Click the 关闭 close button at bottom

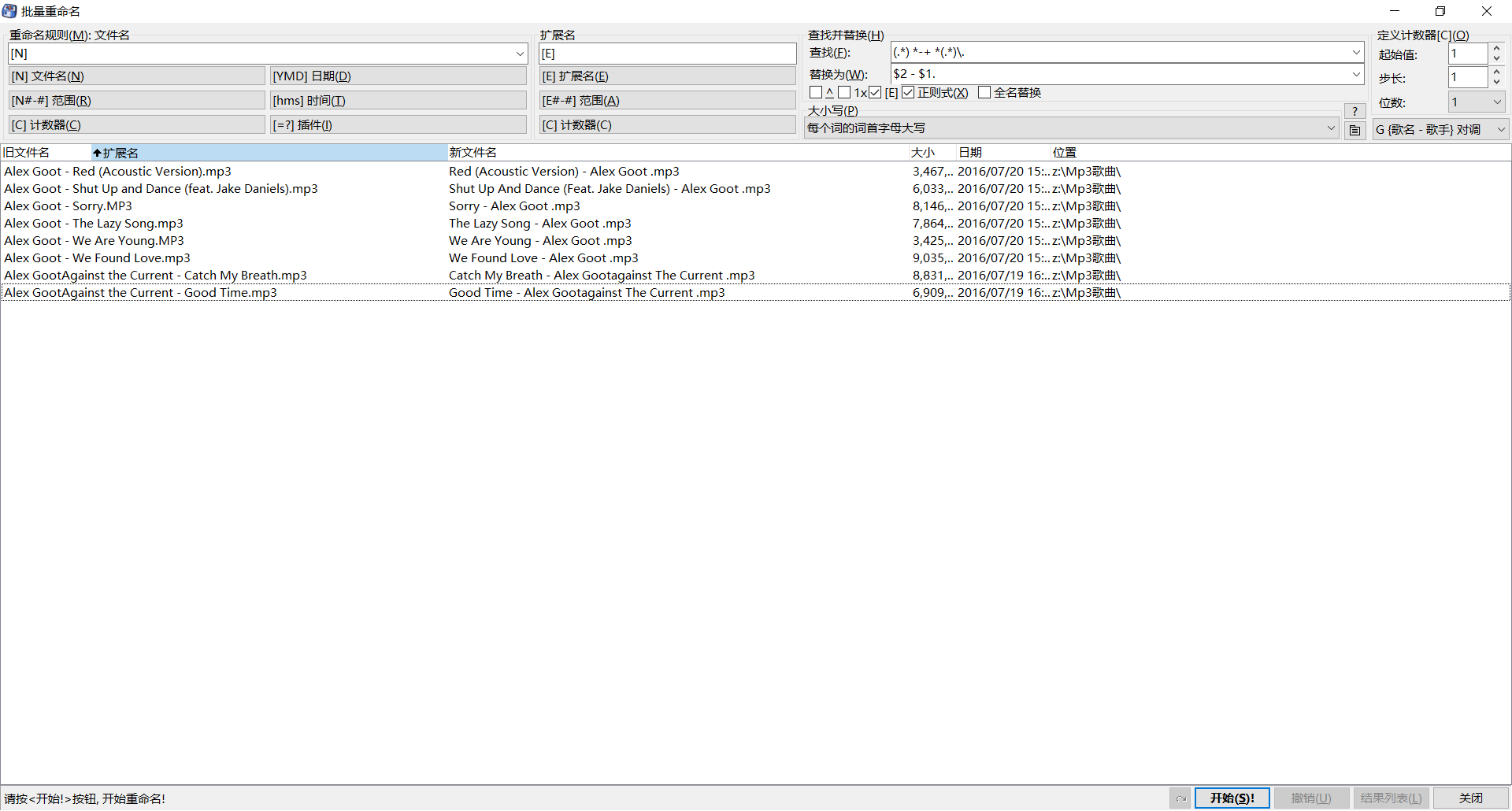pos(1470,798)
